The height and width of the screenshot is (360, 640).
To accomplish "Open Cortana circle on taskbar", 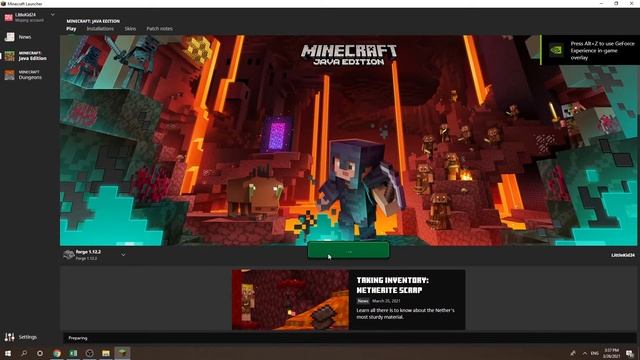I will 40,353.
